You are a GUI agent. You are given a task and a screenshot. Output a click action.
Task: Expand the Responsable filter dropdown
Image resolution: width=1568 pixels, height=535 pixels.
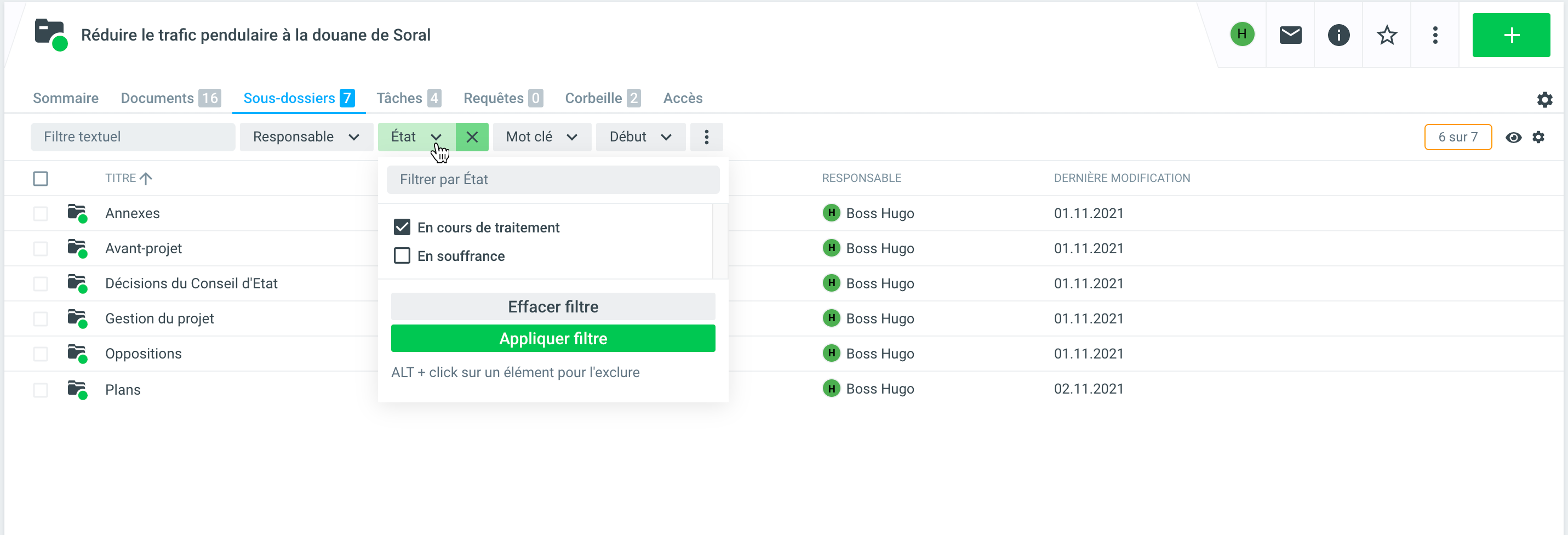click(306, 137)
